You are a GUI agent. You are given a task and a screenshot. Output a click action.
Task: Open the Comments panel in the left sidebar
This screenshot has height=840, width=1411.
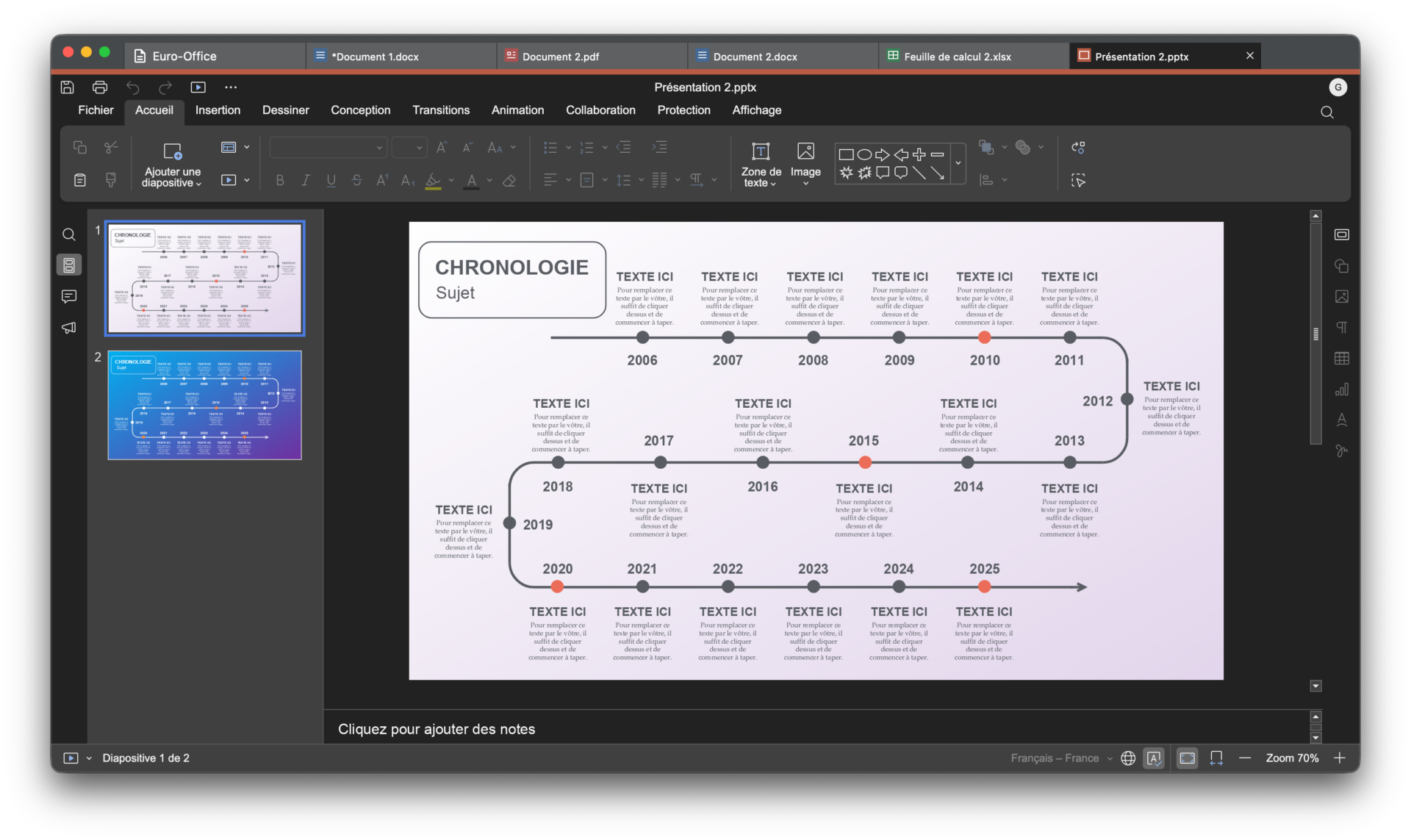click(69, 296)
